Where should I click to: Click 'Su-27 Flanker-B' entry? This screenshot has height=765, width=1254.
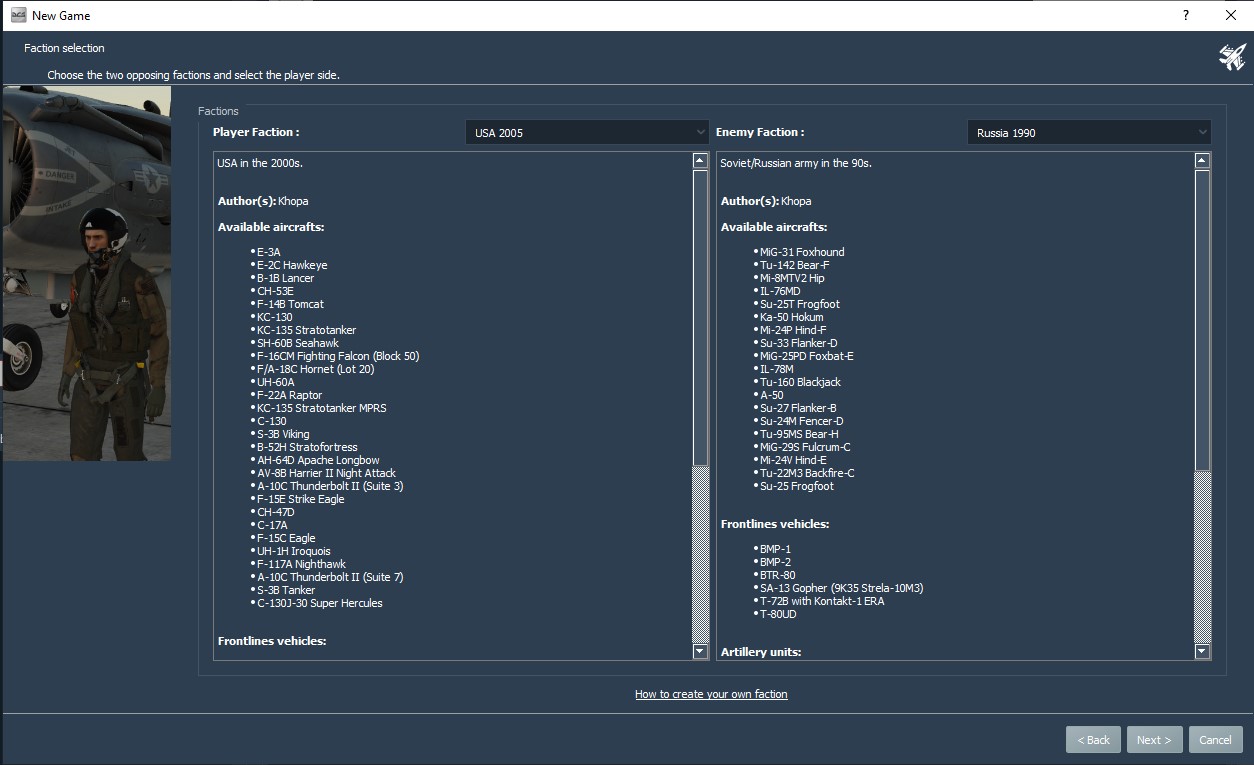(x=798, y=408)
